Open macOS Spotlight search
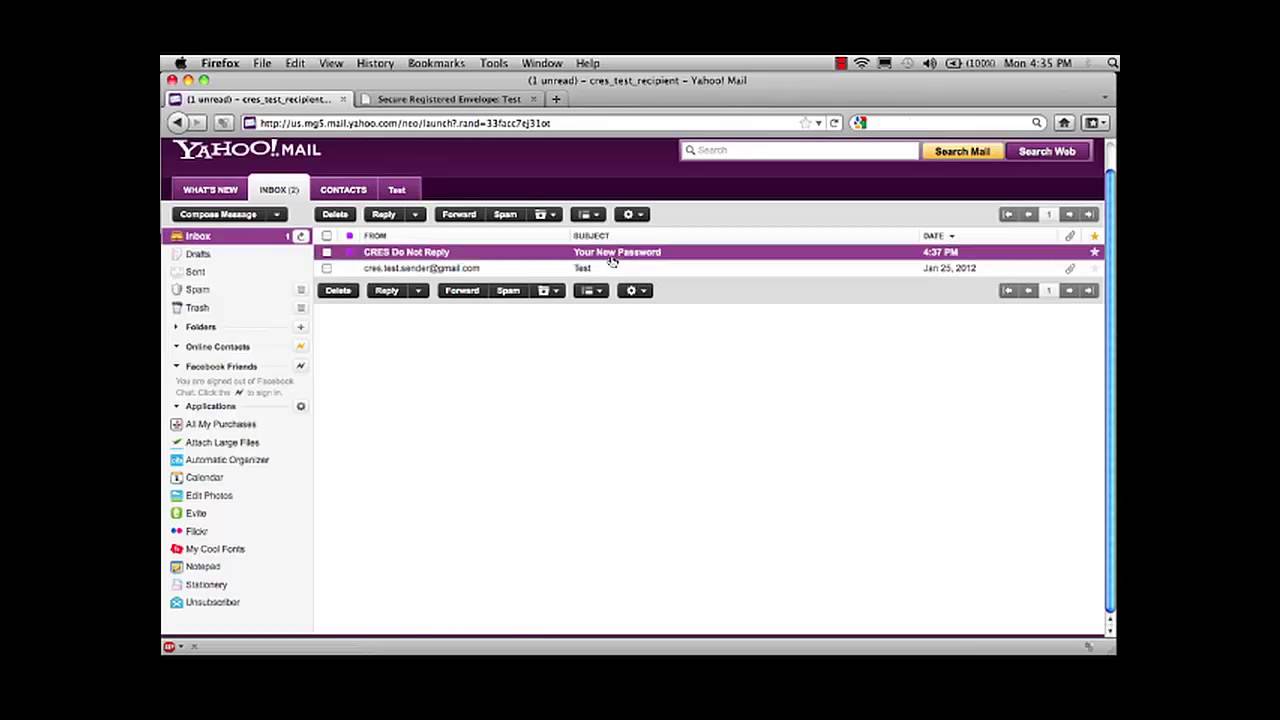Viewport: 1280px width, 720px height. (1113, 63)
